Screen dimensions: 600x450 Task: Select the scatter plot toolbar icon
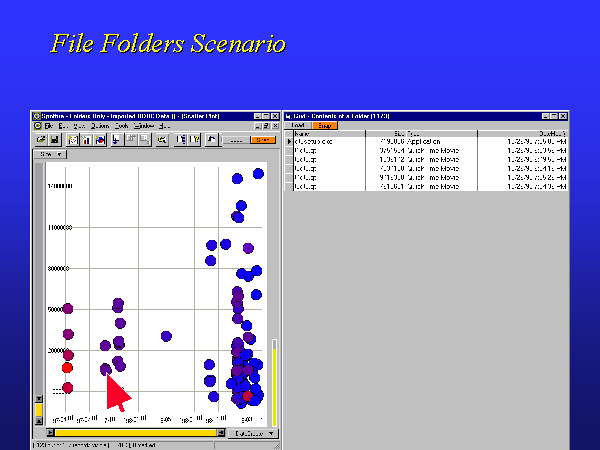pyautogui.click(x=74, y=140)
